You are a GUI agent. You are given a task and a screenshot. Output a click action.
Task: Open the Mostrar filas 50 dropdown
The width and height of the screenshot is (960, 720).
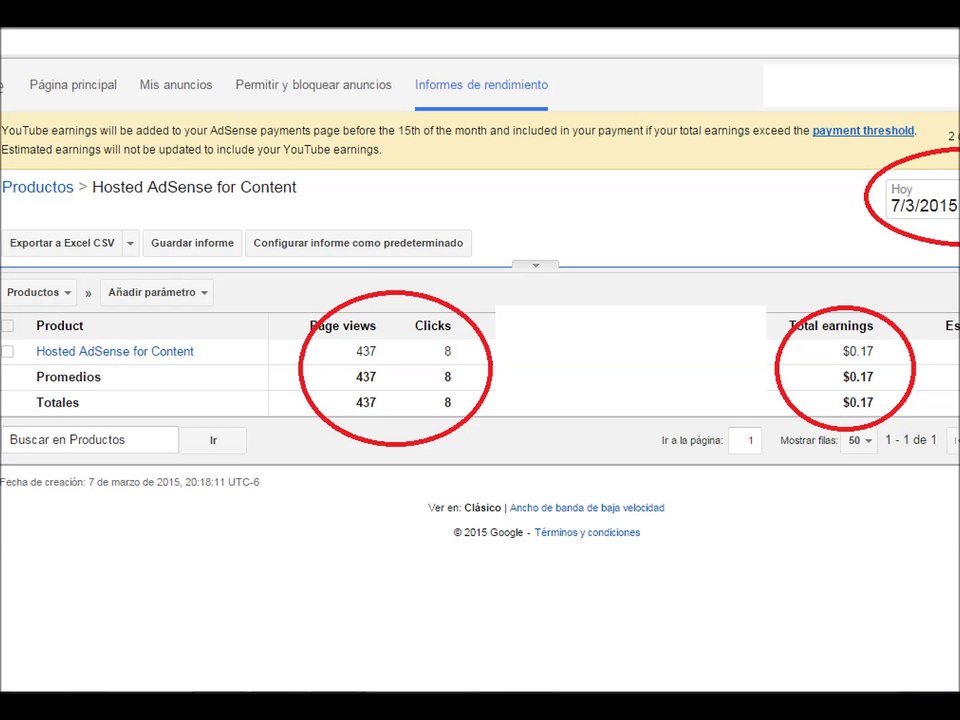click(860, 440)
